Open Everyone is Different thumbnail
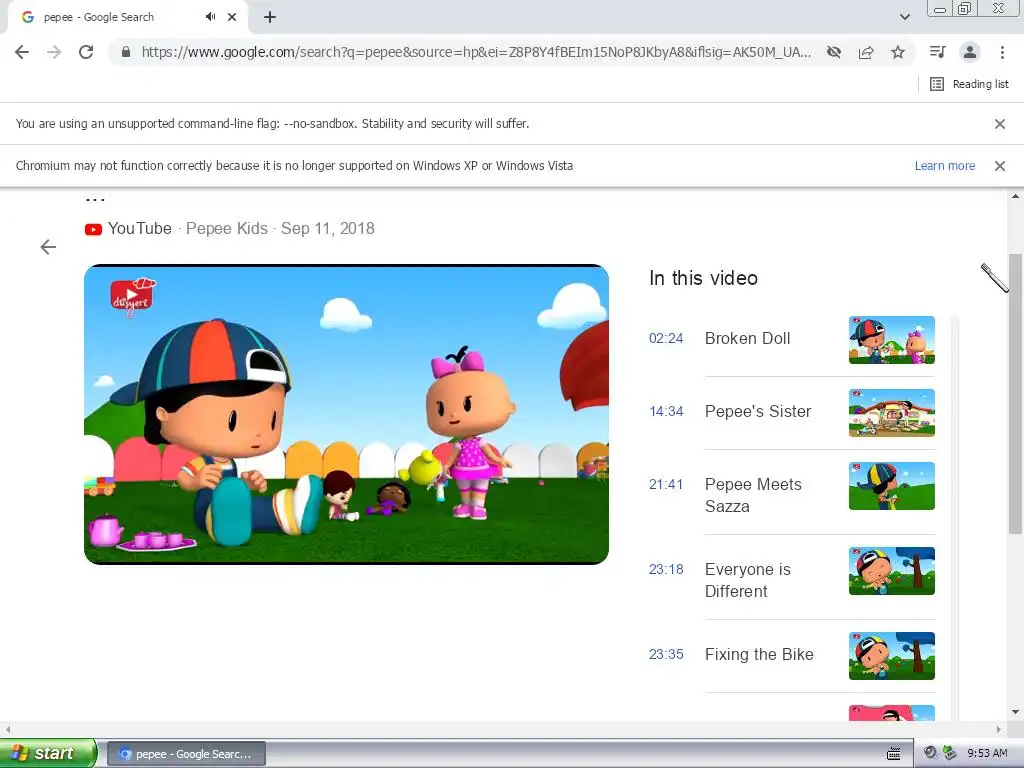Viewport: 1024px width, 768px height. tap(891, 571)
